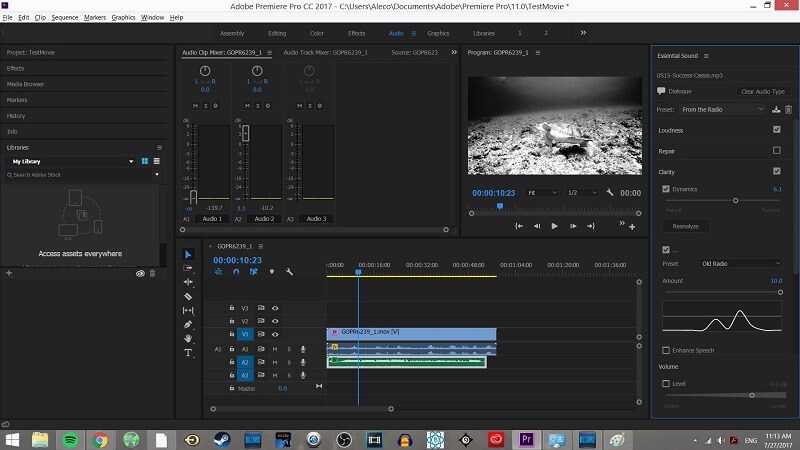This screenshot has height=450, width=800.
Task: Select the Slip tool
Action: point(188,310)
